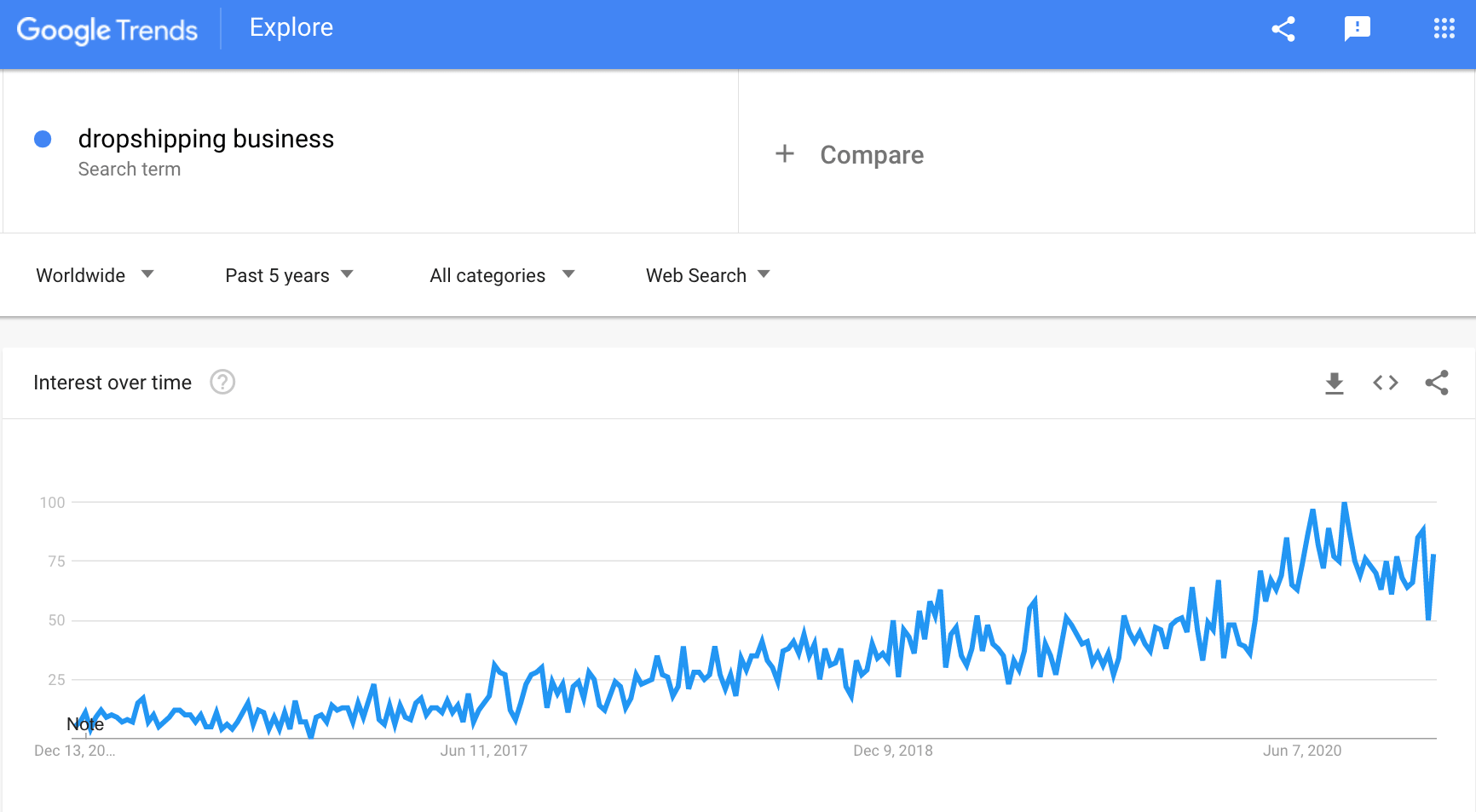
Task: Open the embed code icon
Action: point(1386,383)
